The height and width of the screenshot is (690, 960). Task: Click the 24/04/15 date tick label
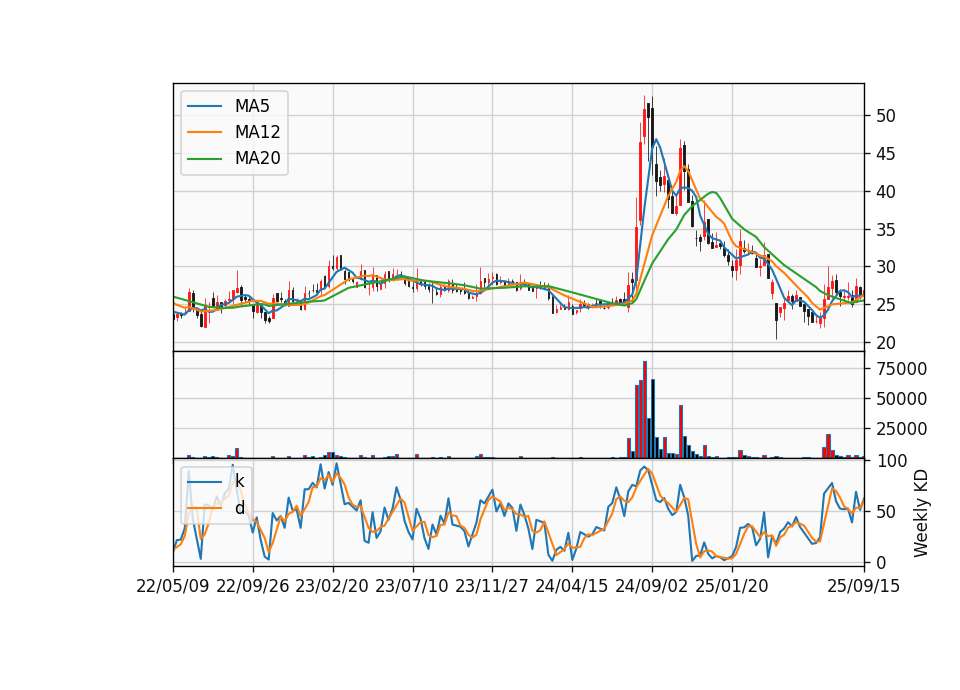[572, 586]
